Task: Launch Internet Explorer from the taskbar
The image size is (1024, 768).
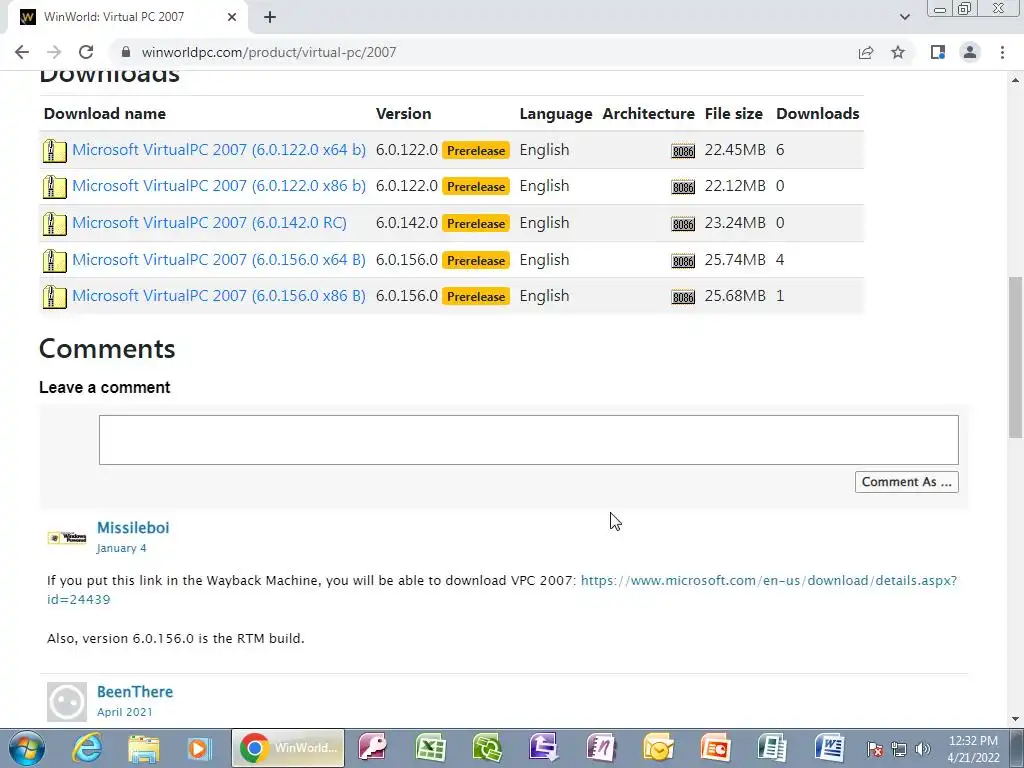Action: (87, 748)
